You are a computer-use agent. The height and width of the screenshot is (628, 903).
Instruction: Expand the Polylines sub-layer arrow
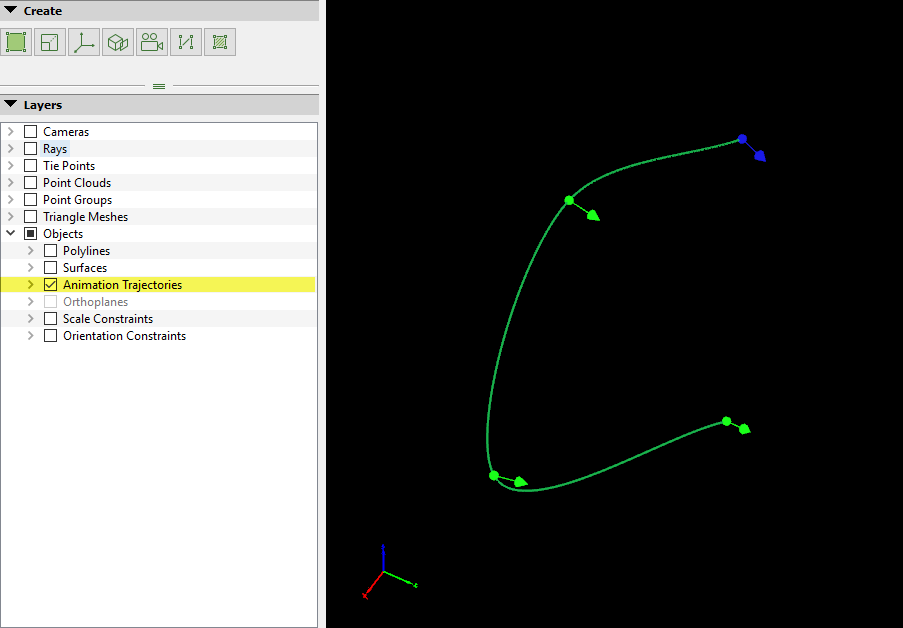tap(31, 251)
